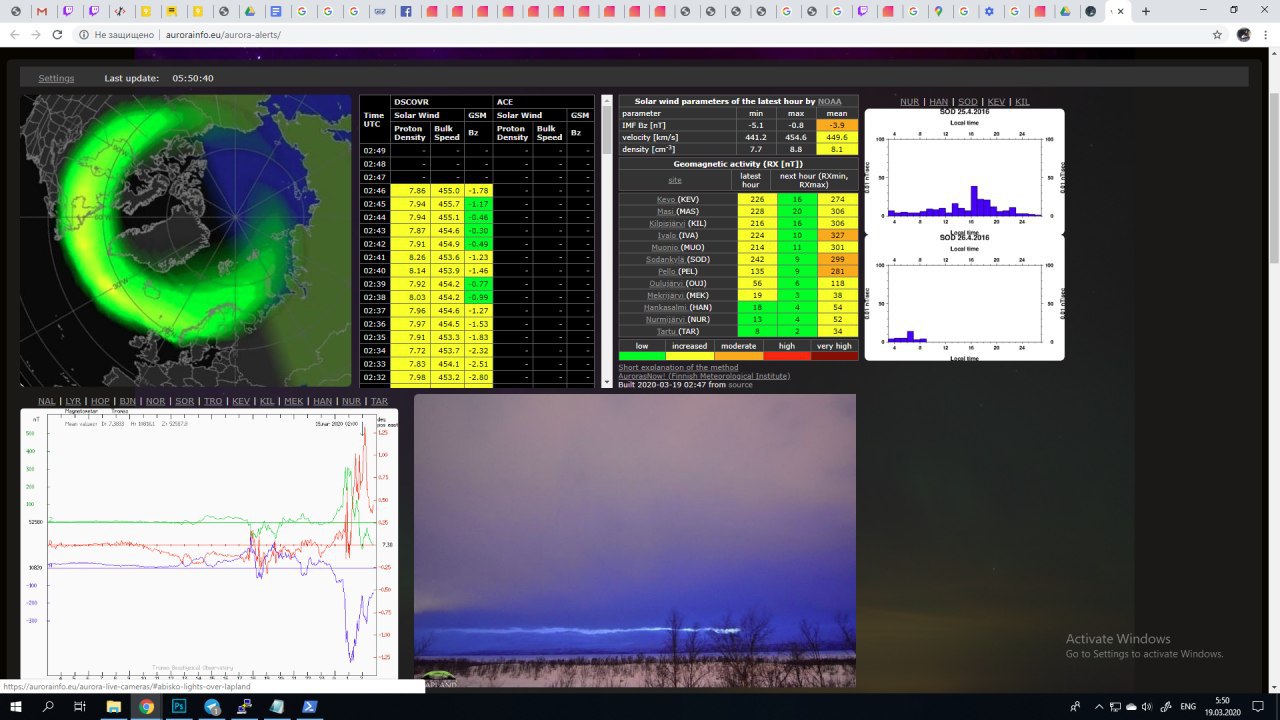Open Windows taskbar search
Viewport: 1280px width, 720px height.
click(x=47, y=706)
